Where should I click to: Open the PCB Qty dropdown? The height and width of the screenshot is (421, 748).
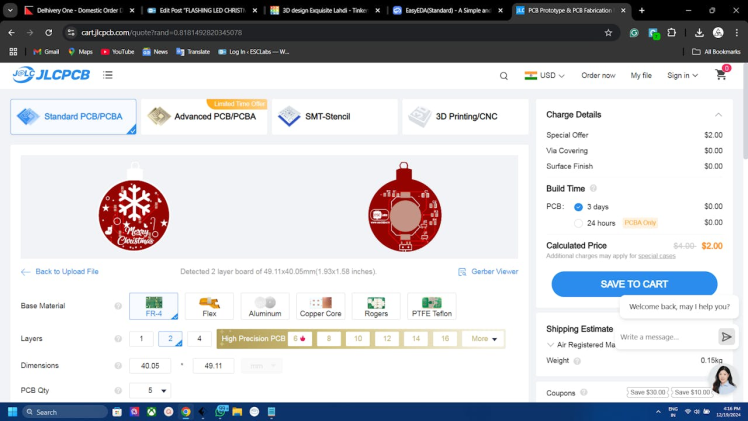coord(150,390)
